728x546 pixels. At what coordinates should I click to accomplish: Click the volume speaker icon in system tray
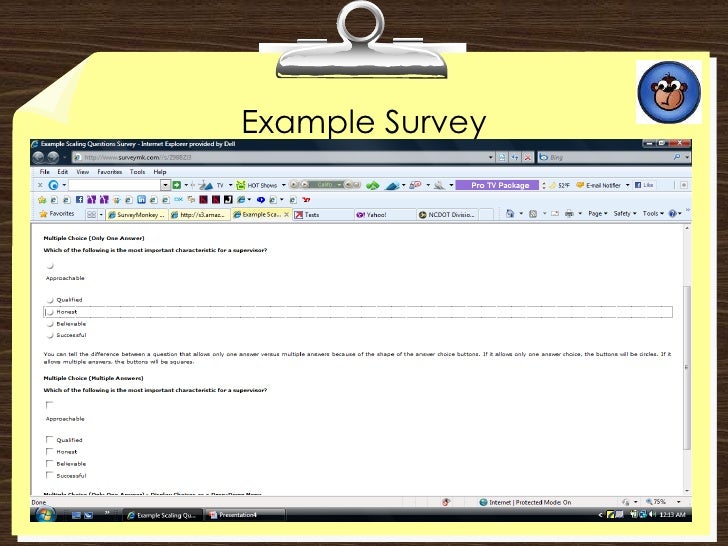[652, 514]
